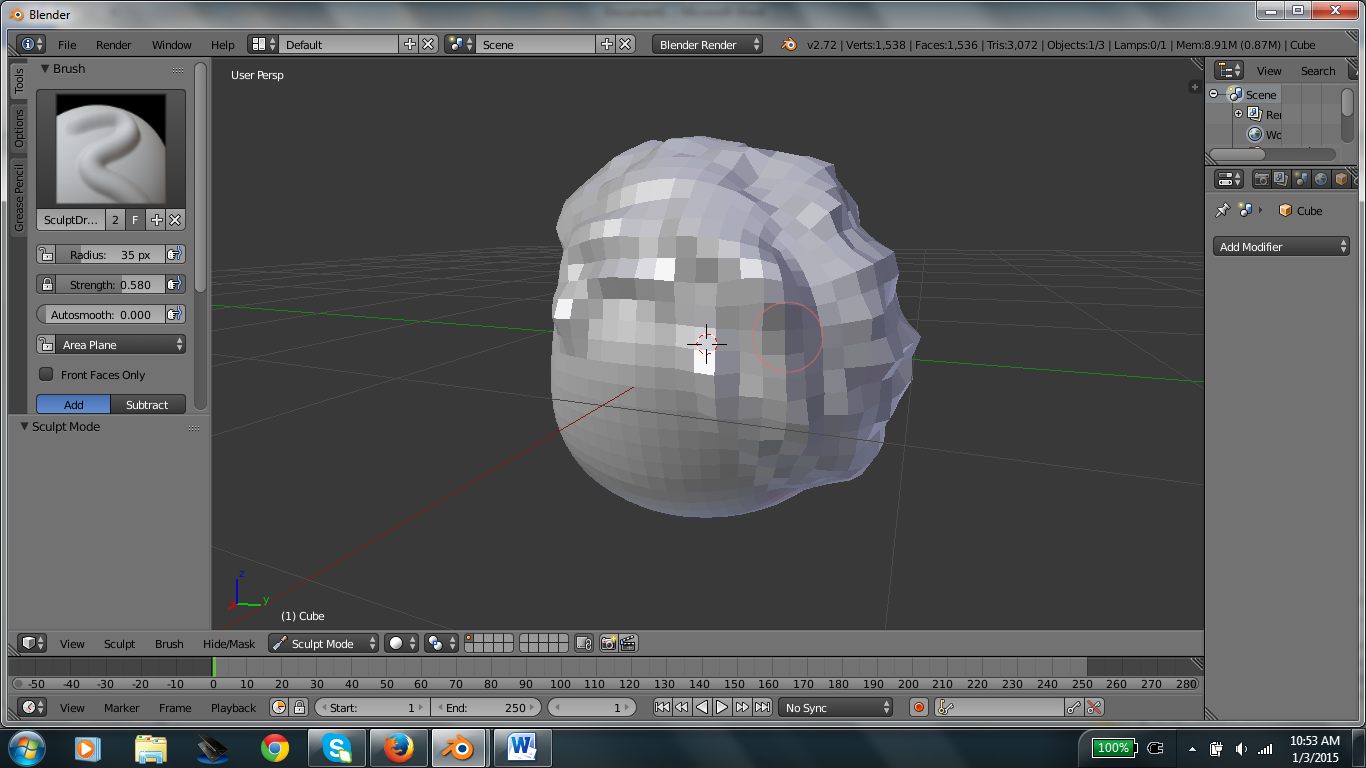Toggle unified strength lock icon
The width and height of the screenshot is (1366, 768).
[46, 285]
